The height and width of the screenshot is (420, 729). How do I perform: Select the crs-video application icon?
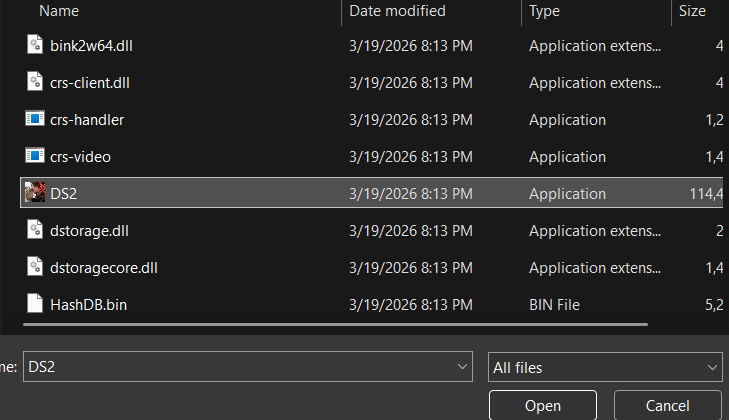coord(35,156)
